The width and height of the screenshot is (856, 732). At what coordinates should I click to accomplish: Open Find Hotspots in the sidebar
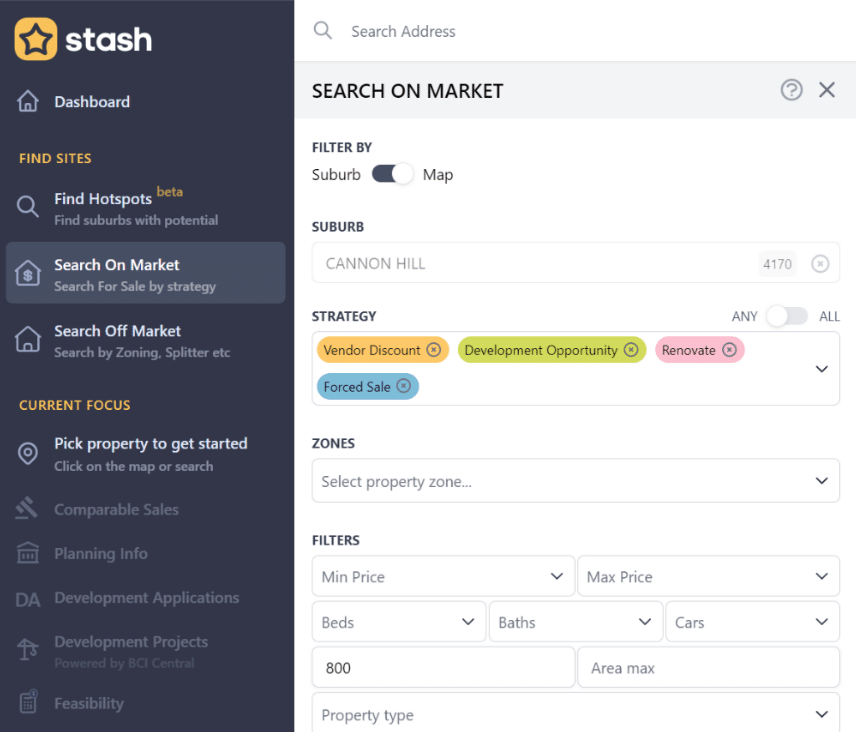point(103,199)
